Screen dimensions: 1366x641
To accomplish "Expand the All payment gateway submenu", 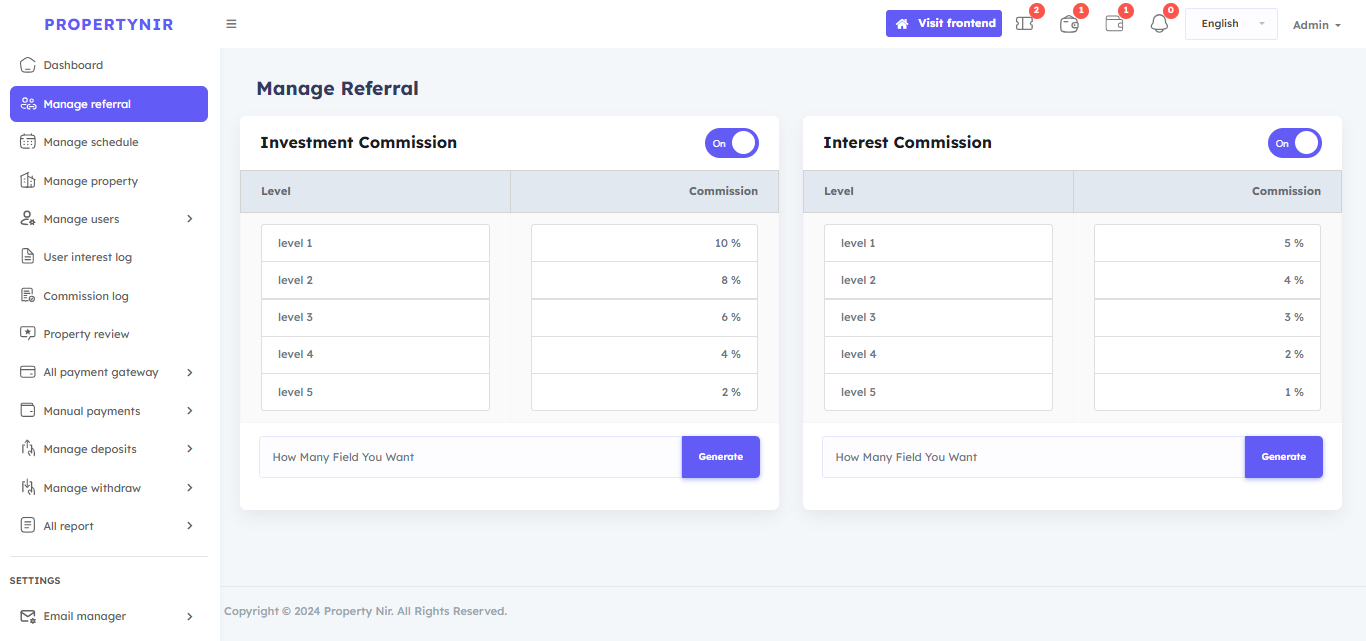I will click(x=190, y=372).
